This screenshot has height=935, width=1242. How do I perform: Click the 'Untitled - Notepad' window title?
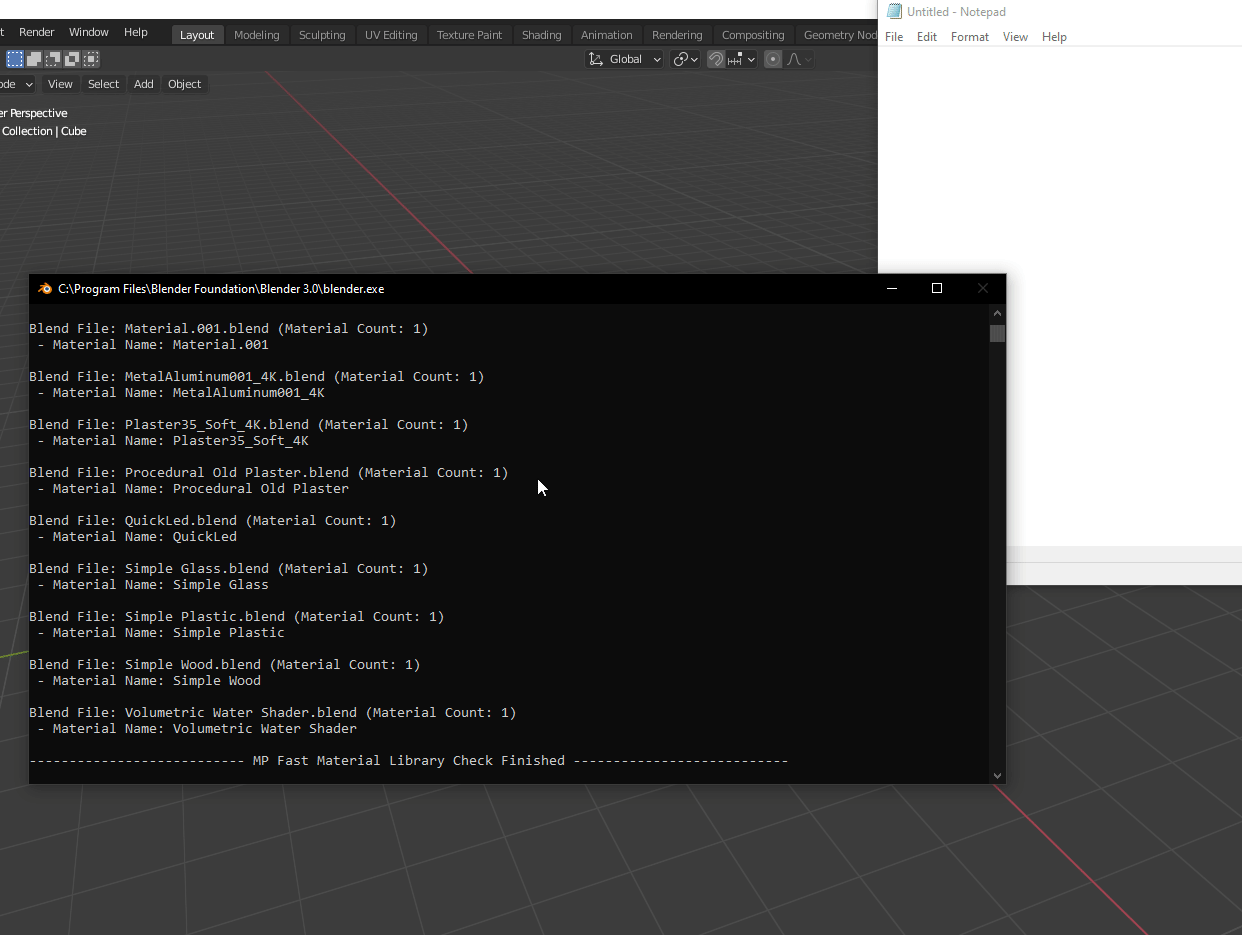click(x=956, y=12)
